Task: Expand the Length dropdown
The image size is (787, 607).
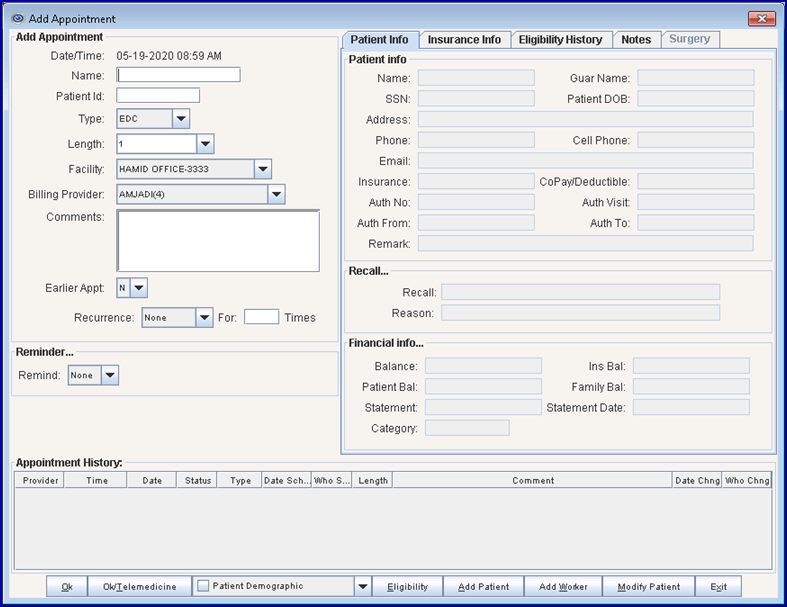Action: point(205,144)
